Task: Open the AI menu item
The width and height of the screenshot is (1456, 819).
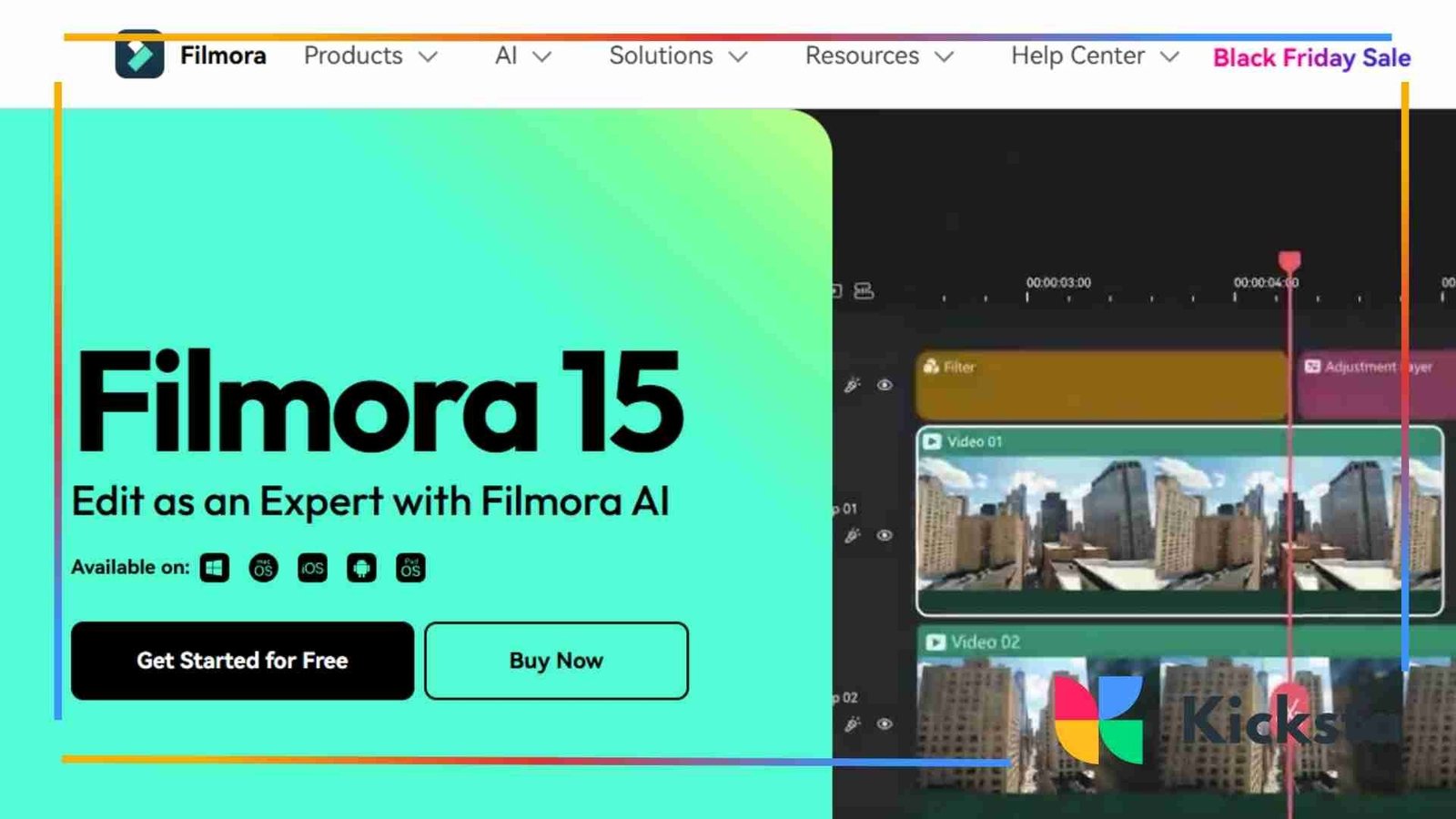Action: pyautogui.click(x=506, y=56)
